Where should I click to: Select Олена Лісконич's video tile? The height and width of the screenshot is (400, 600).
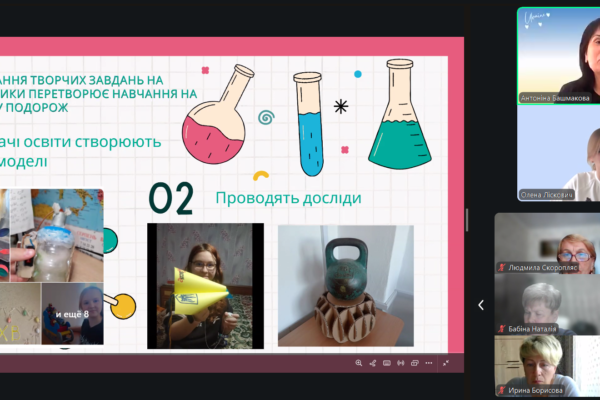[559, 153]
